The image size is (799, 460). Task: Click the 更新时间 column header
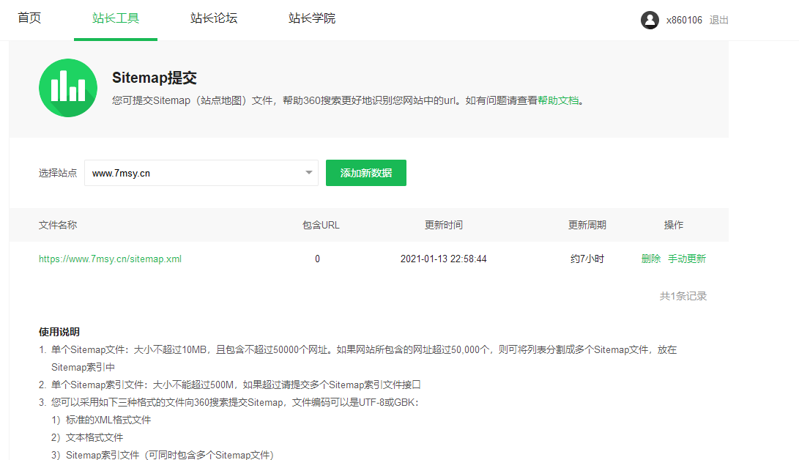pos(443,225)
